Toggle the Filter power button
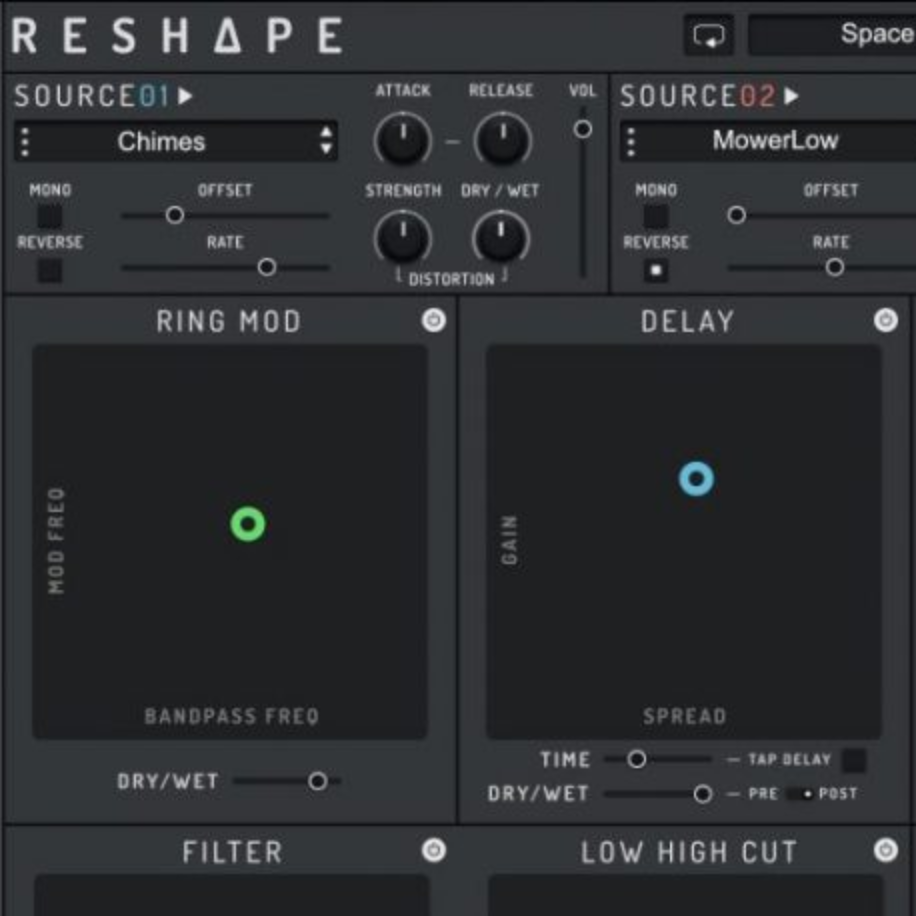Screen dimensions: 916x916 tap(433, 850)
